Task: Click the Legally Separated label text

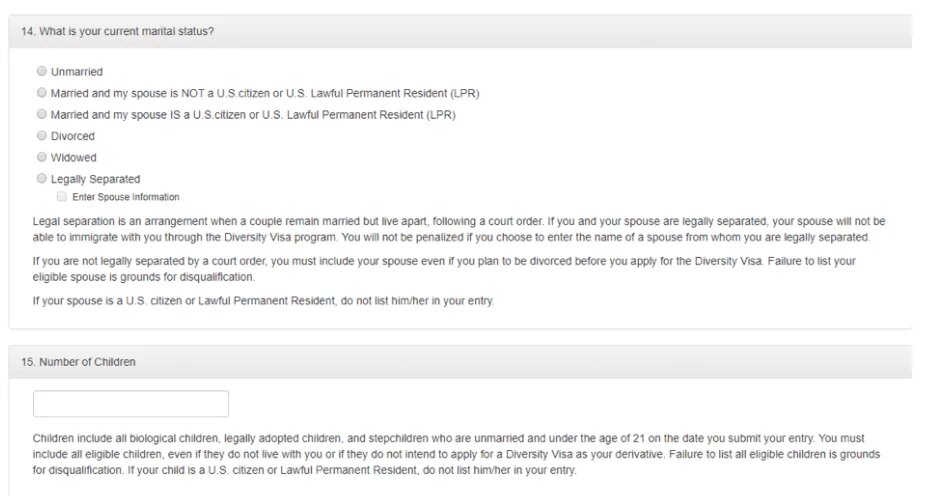Action: (x=95, y=179)
